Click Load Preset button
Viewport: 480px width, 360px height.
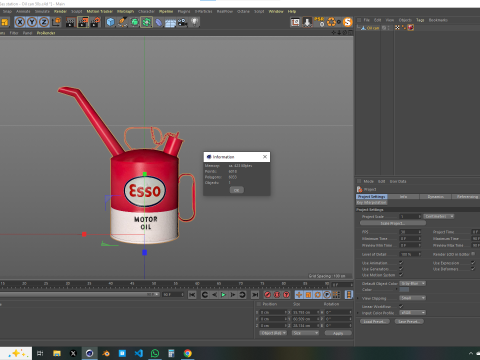pos(375,321)
